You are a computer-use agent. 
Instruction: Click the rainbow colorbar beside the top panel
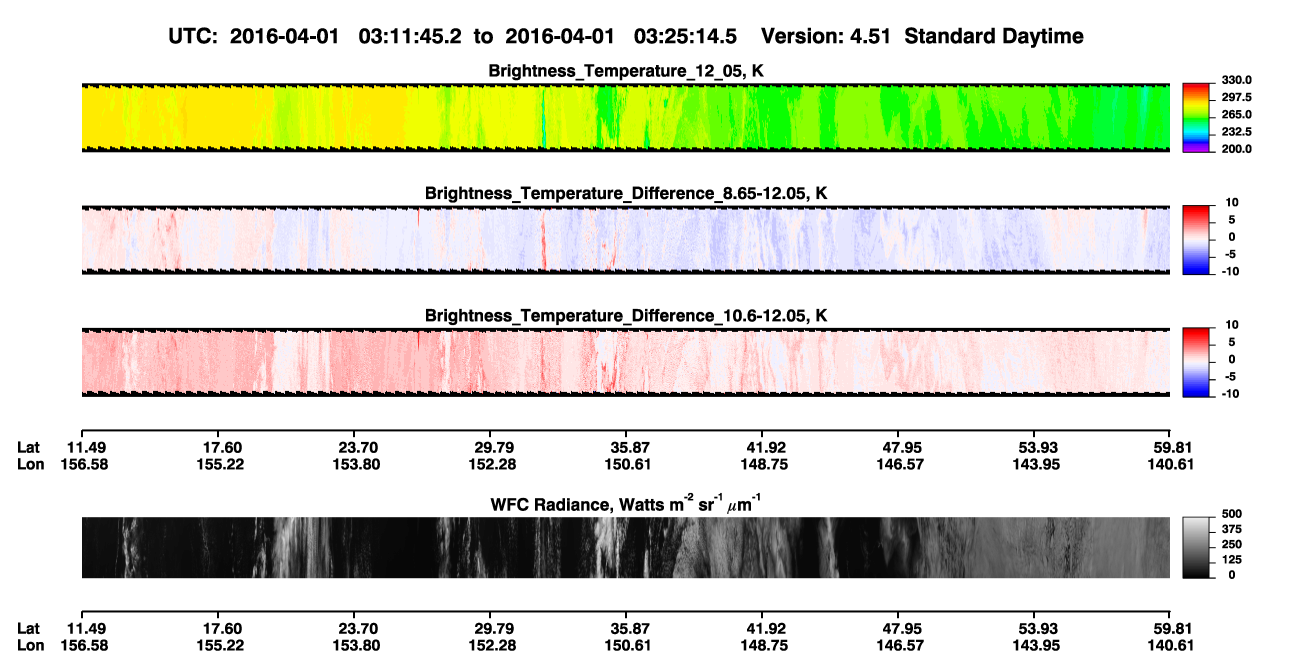coord(1196,118)
